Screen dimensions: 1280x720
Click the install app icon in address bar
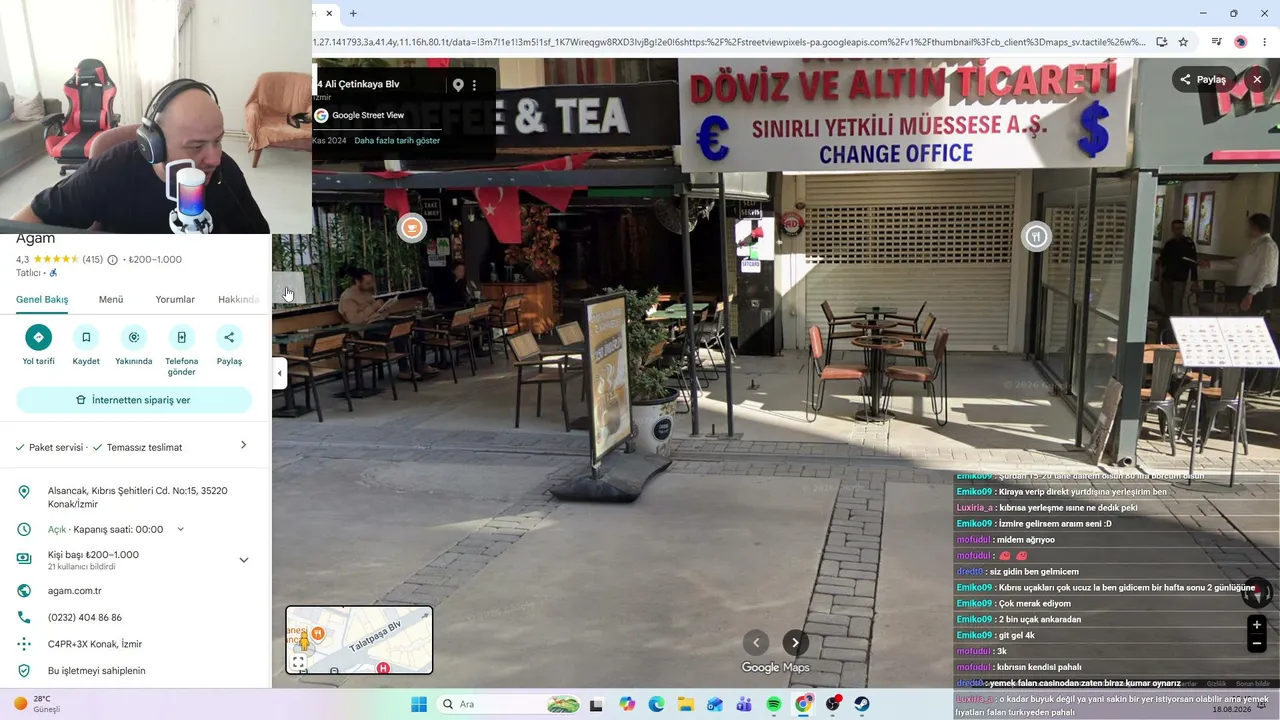pos(1162,42)
